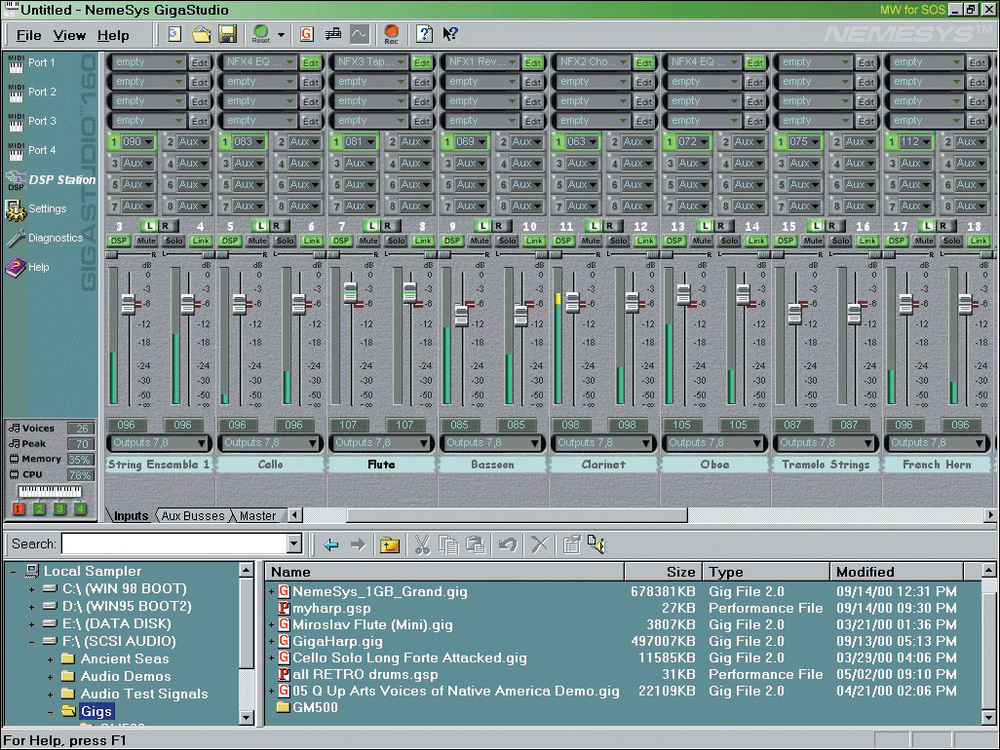Select the GigaHarp.gig file in the list

click(337, 641)
